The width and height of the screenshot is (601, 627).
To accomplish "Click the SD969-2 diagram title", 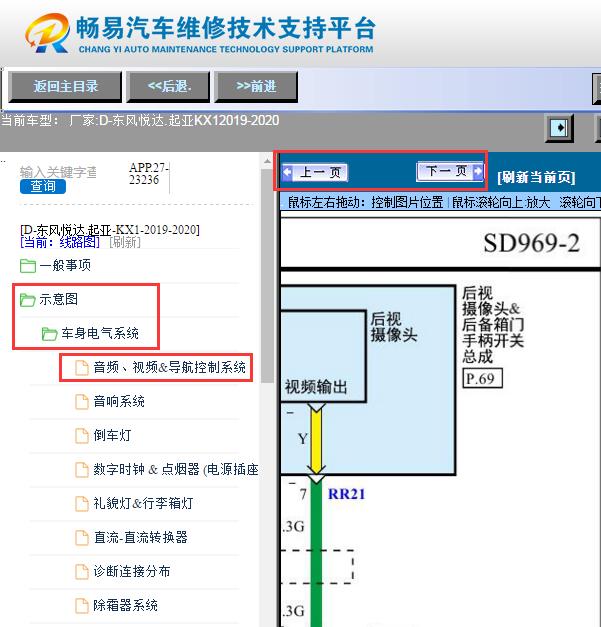I will pos(531,243).
